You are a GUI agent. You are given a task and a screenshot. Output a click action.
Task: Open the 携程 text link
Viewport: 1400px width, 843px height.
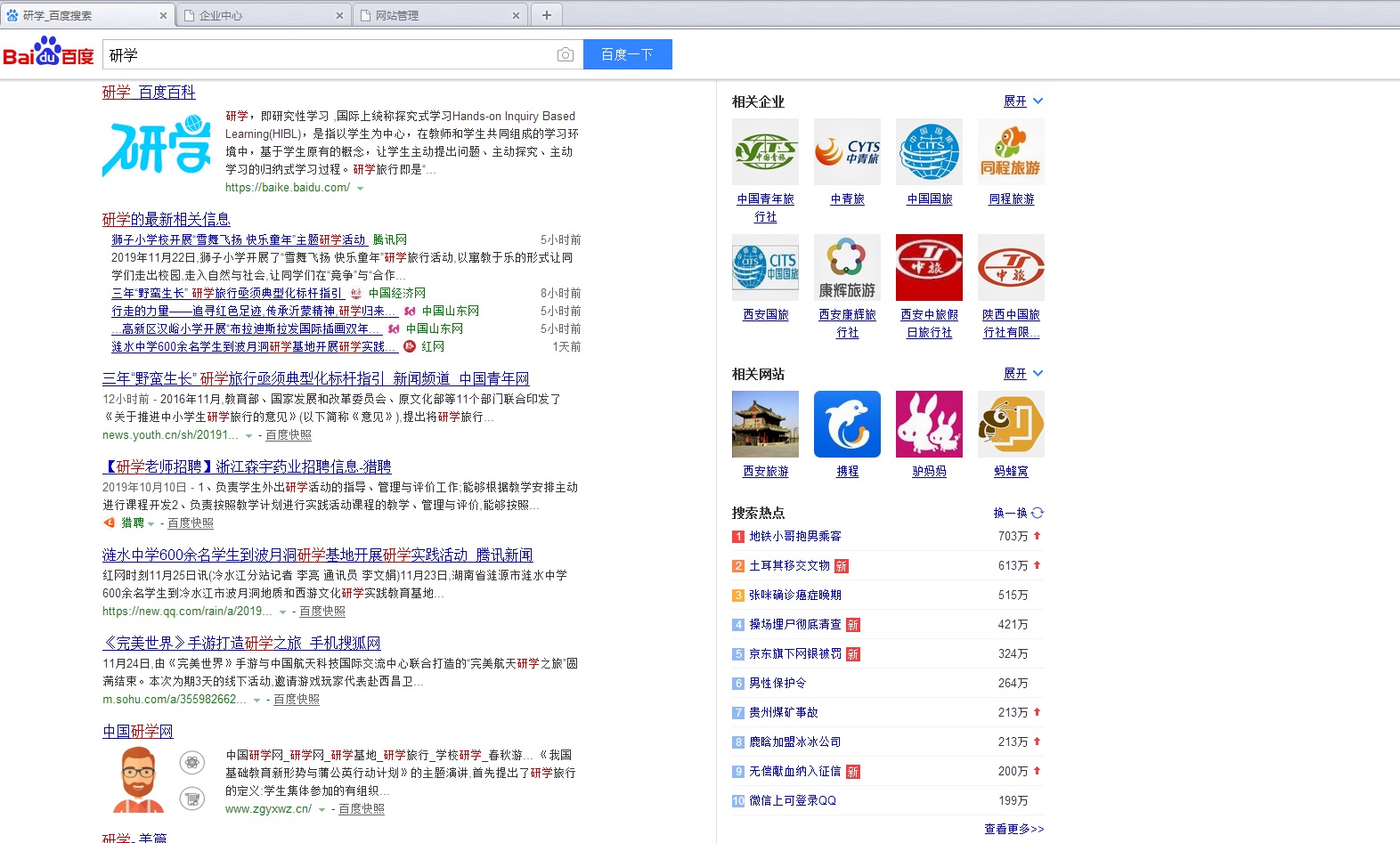click(x=847, y=472)
